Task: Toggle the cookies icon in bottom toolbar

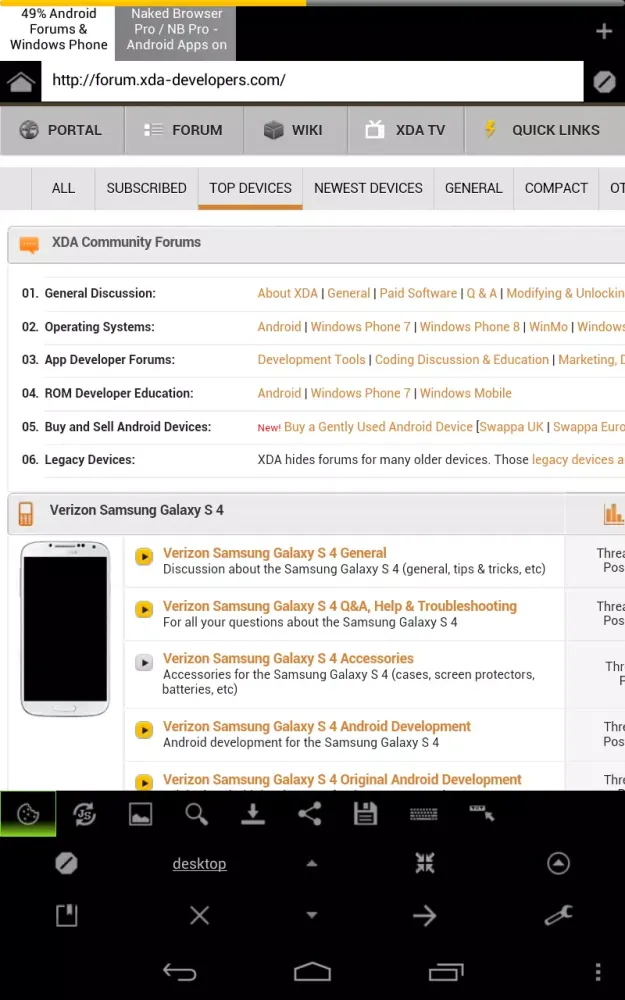Action: (28, 814)
